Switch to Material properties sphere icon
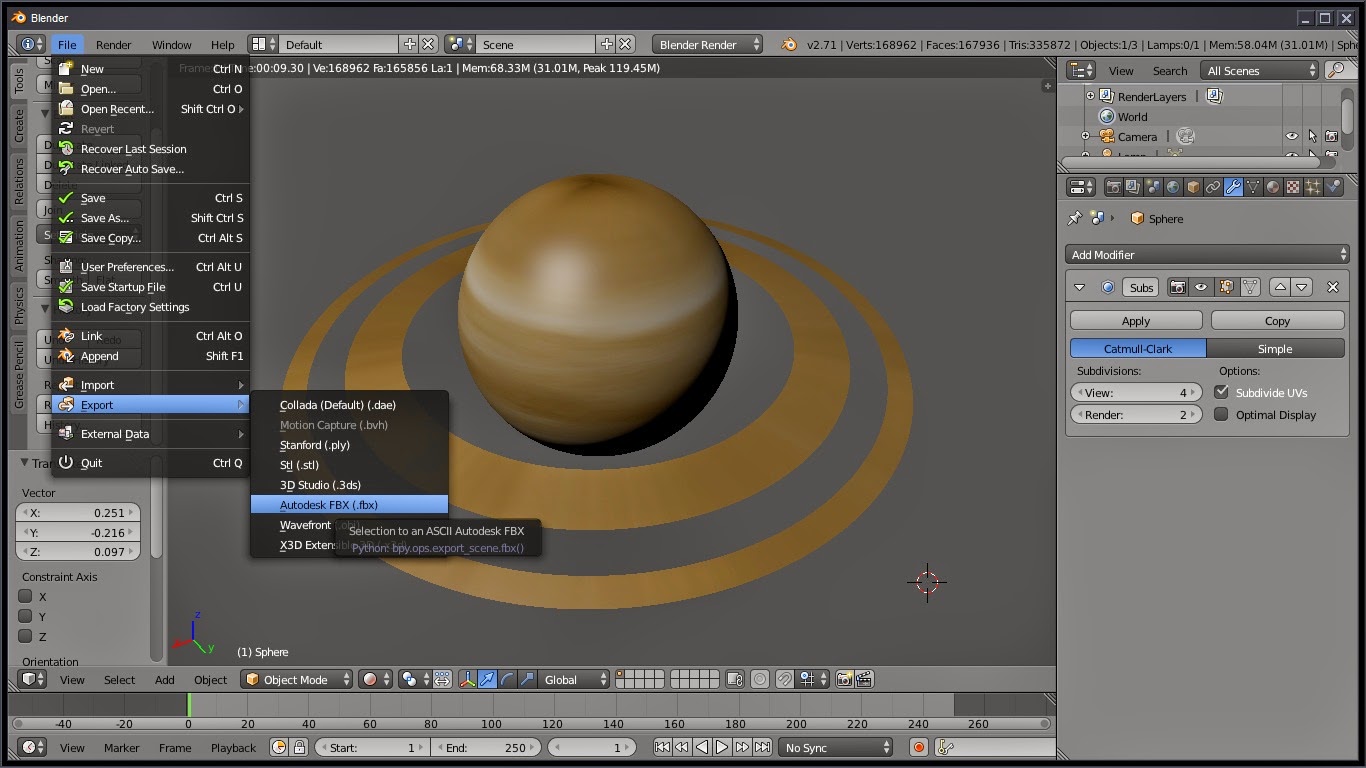The height and width of the screenshot is (768, 1366). (1272, 187)
